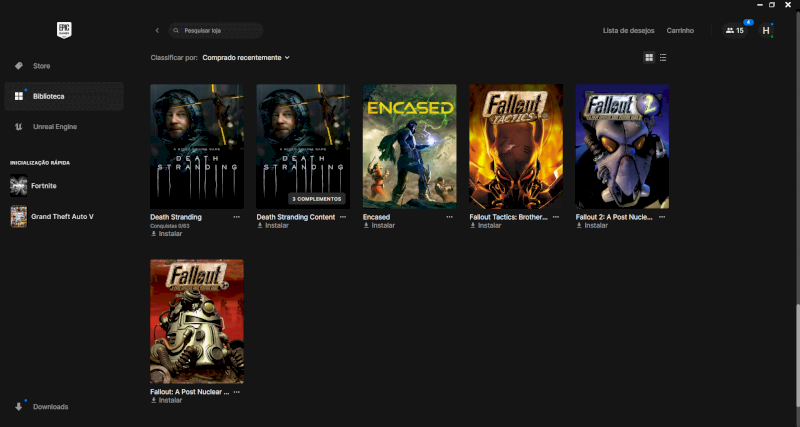The image size is (800, 427).
Task: Click the Downloads arrow icon
Action: tap(19, 407)
